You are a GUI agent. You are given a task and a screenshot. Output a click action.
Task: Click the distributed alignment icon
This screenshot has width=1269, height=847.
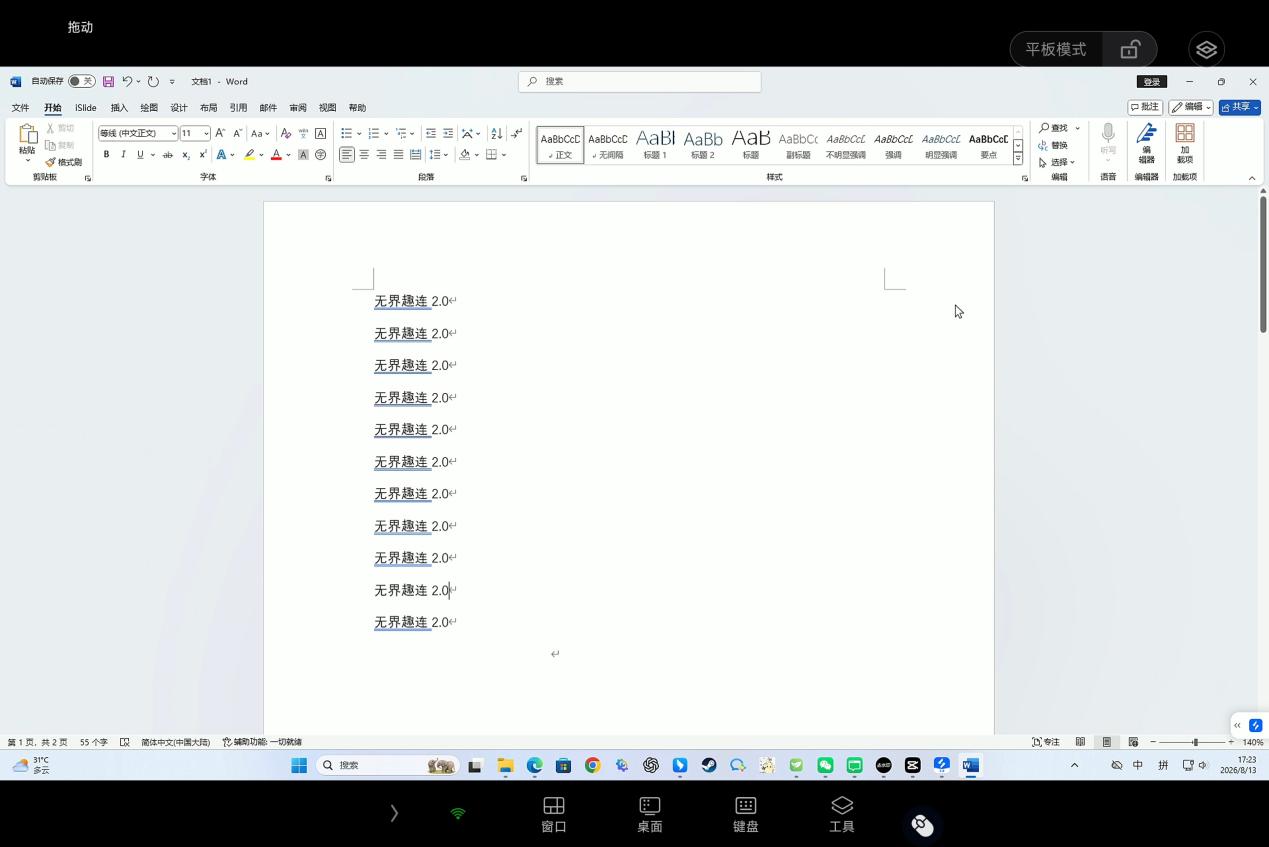[415, 155]
